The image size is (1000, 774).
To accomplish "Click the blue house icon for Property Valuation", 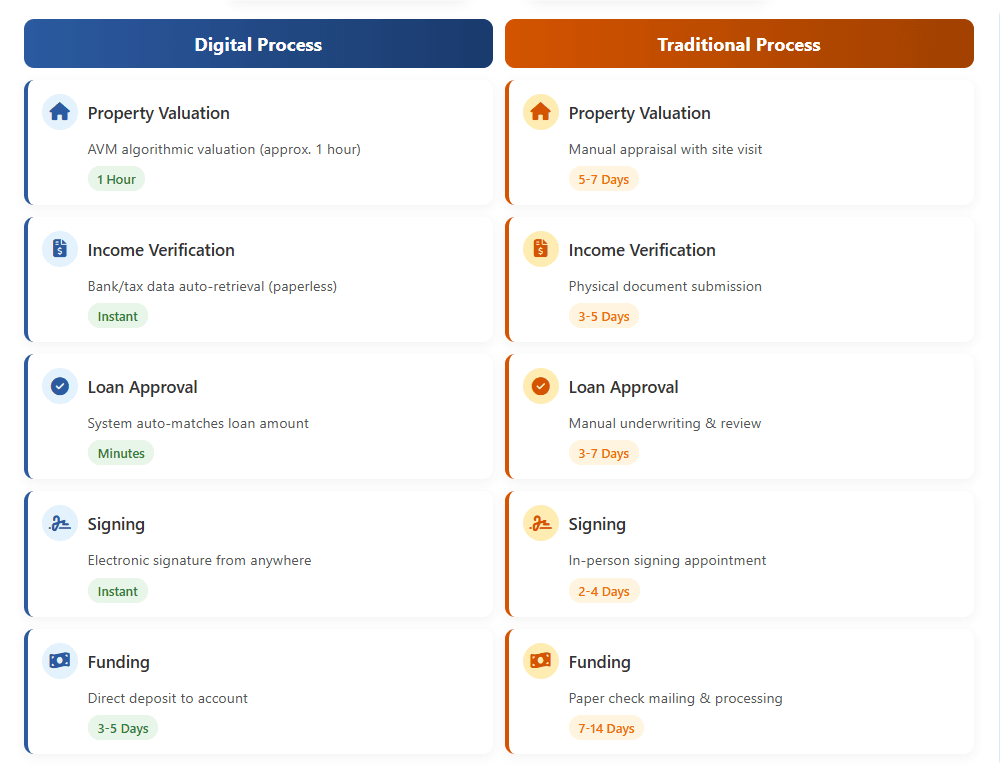I will click(x=60, y=112).
